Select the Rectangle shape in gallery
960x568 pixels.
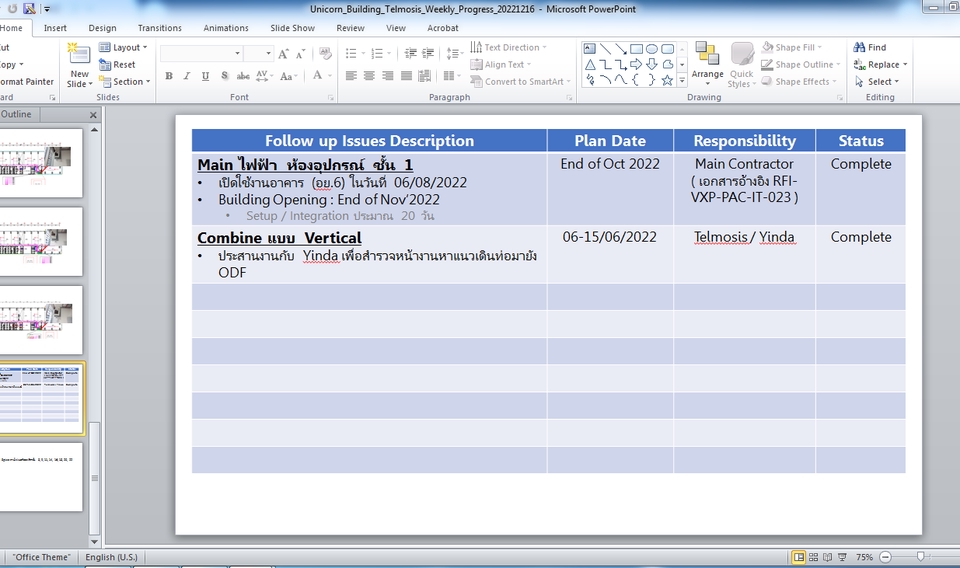click(x=636, y=49)
